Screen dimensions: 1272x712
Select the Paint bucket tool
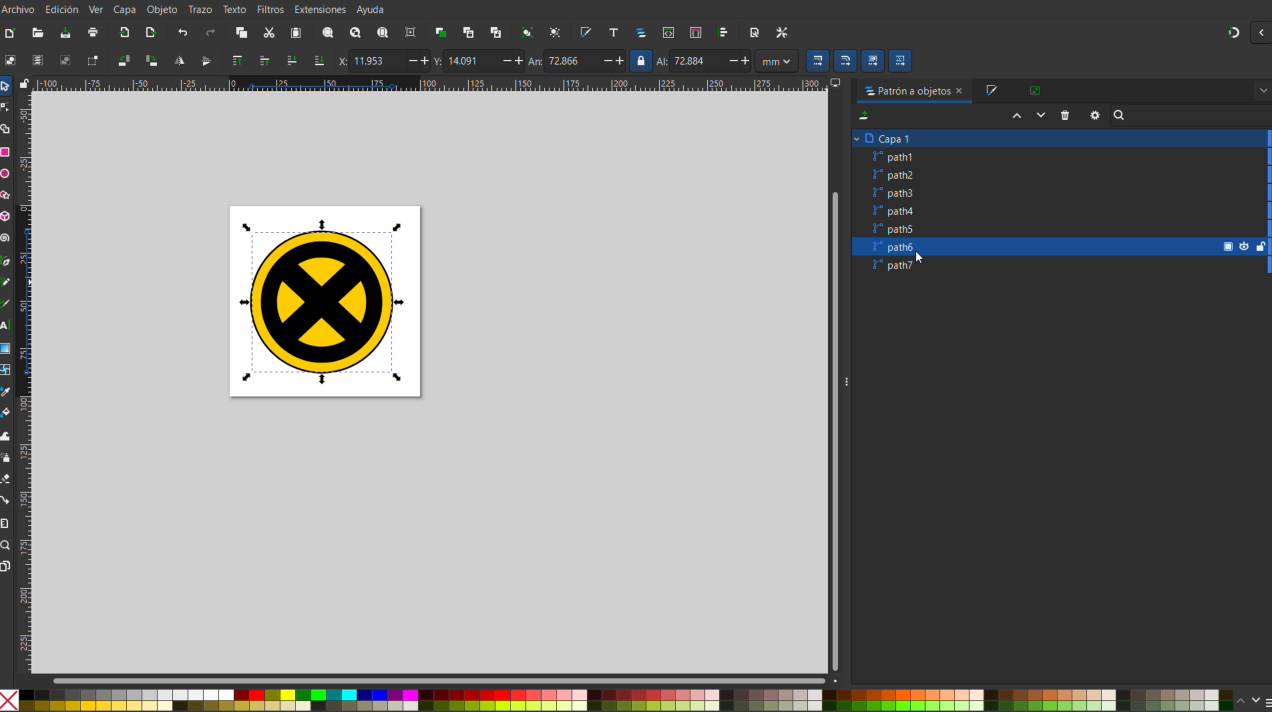click(x=5, y=412)
